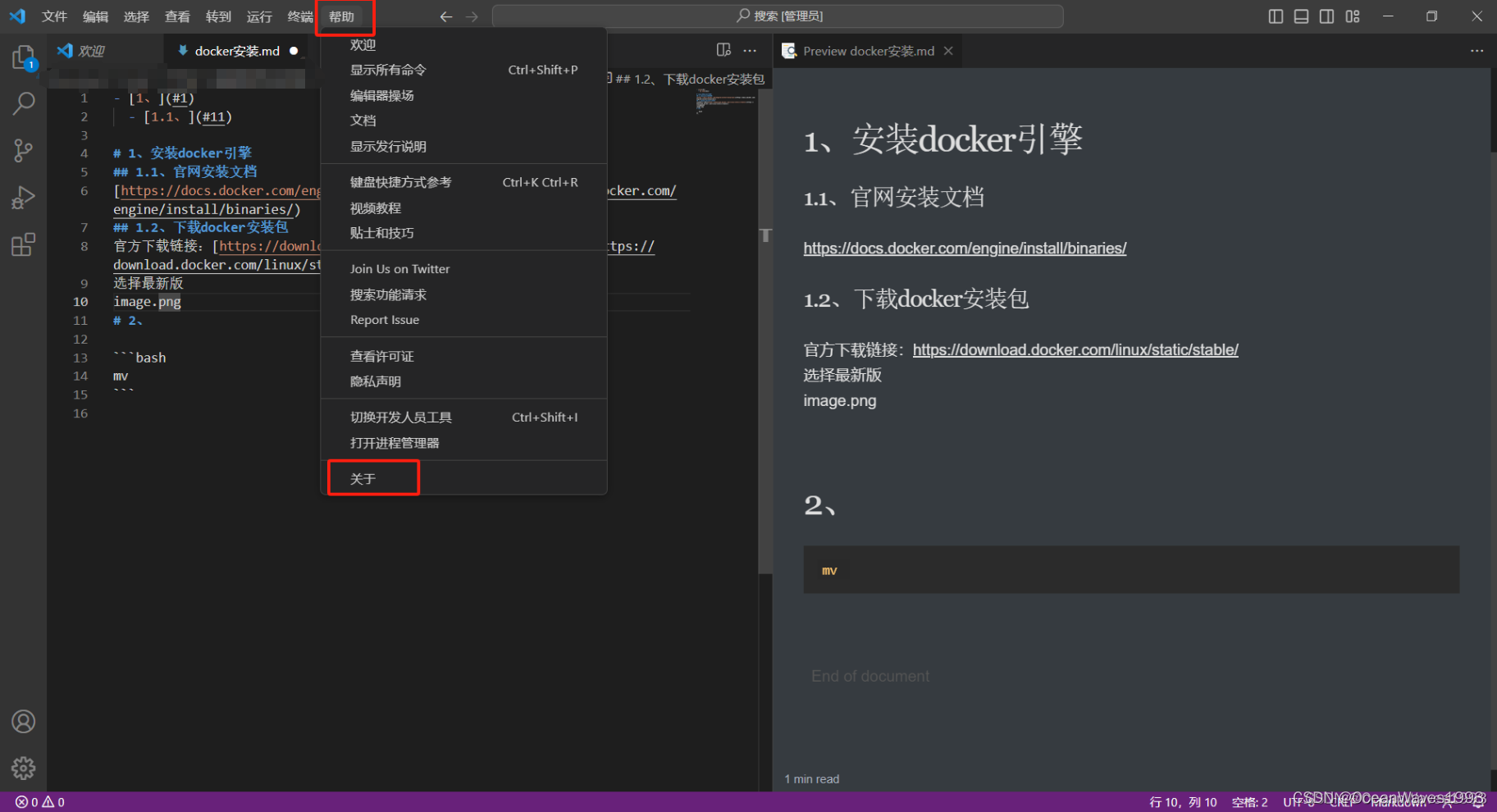The image size is (1497, 812).
Task: Open download.docker.com stable link in preview
Action: (1075, 350)
